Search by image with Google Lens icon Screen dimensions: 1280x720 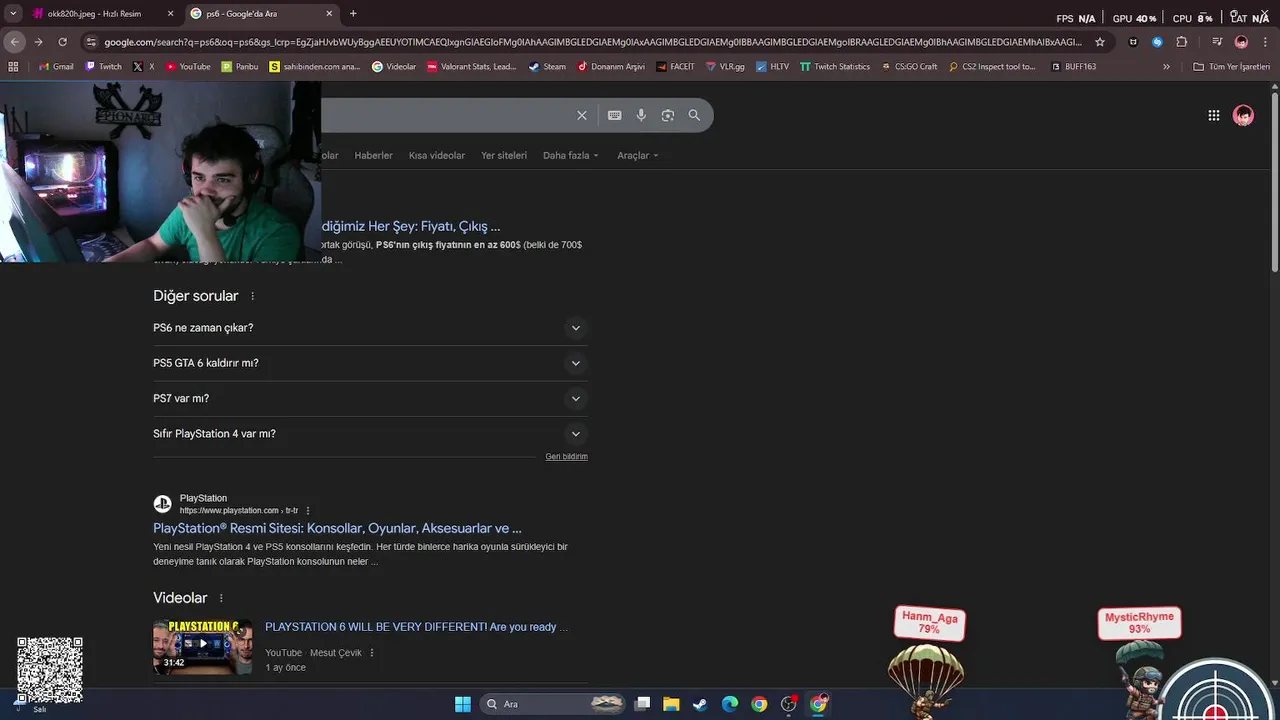668,115
